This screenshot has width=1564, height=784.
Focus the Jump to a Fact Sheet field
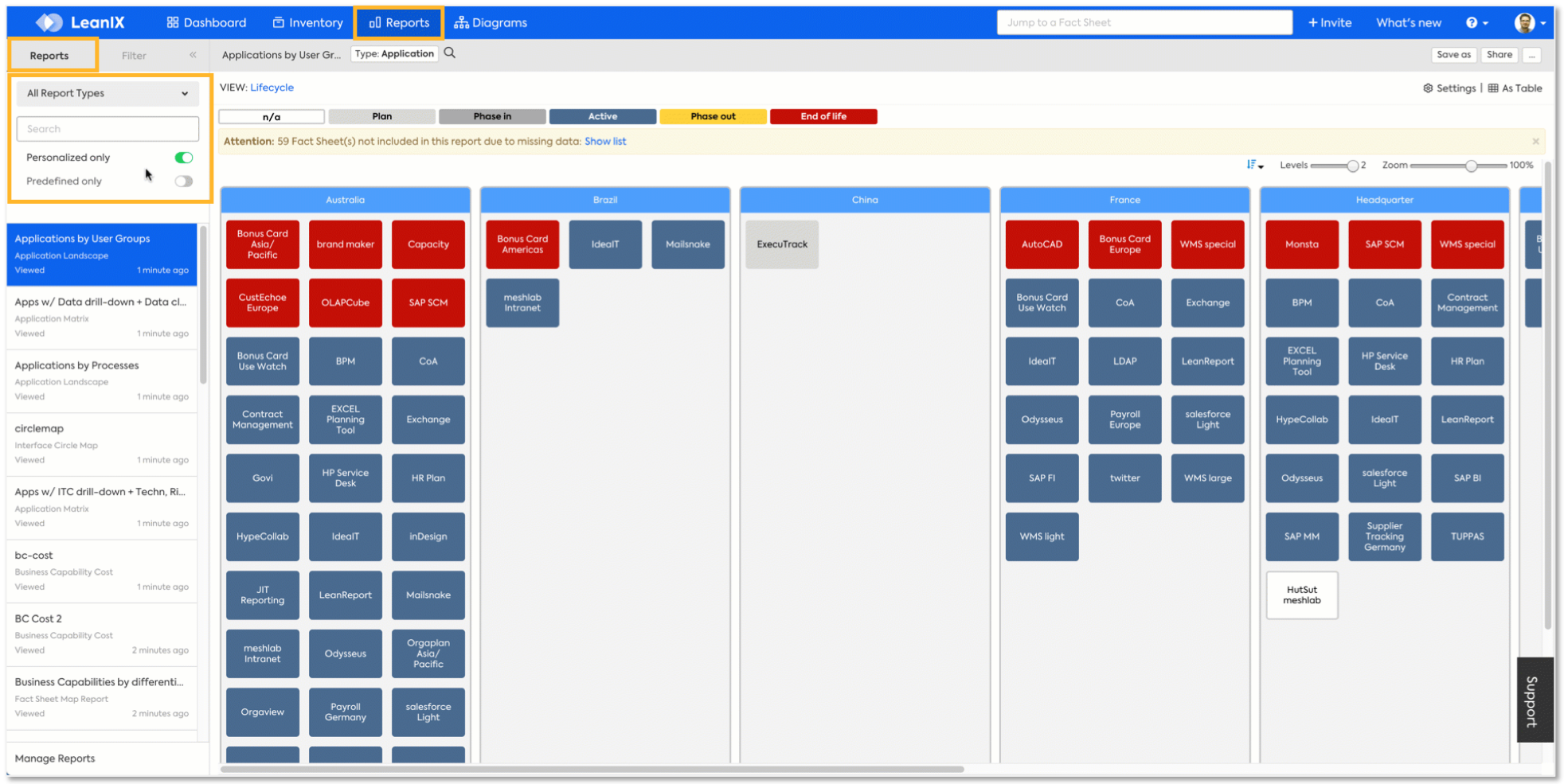[1144, 22]
